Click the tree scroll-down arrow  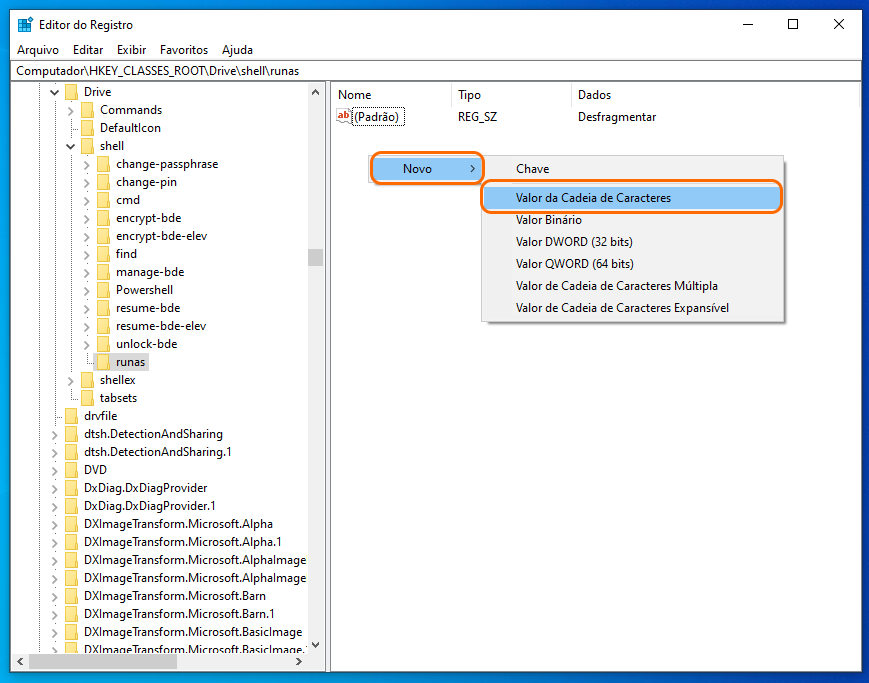point(315,645)
